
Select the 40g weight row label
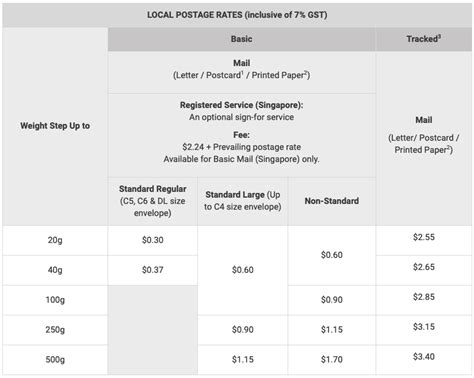[55, 270]
